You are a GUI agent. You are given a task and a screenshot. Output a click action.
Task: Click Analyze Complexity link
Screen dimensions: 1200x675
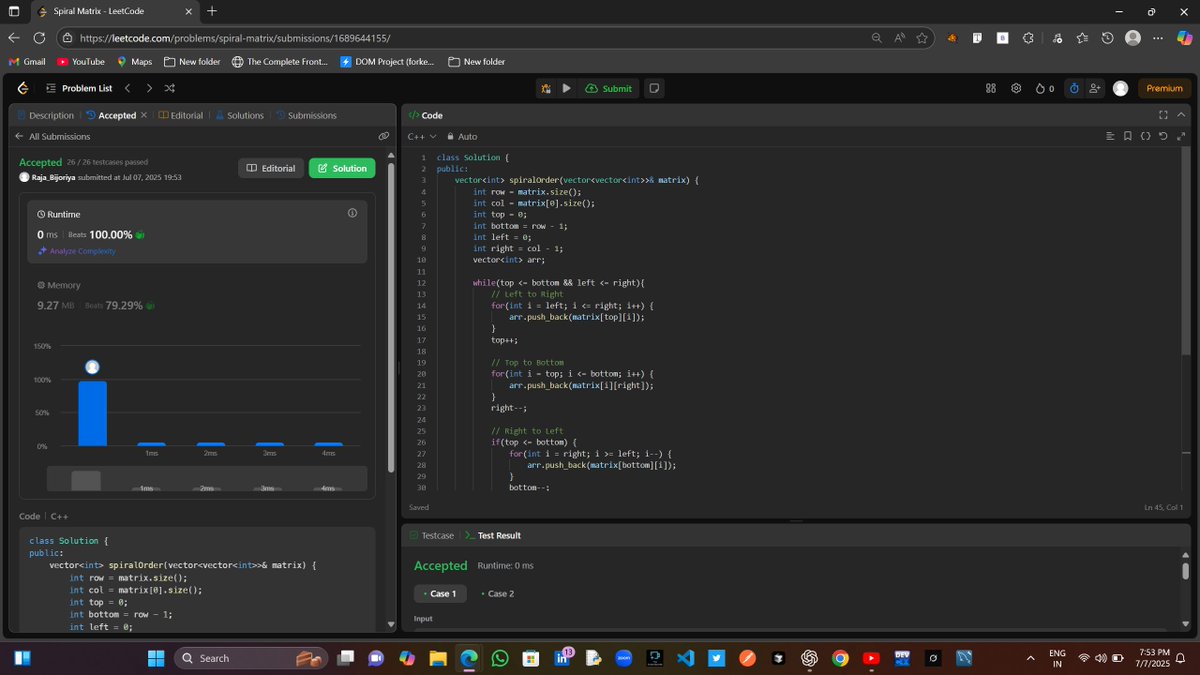click(78, 251)
